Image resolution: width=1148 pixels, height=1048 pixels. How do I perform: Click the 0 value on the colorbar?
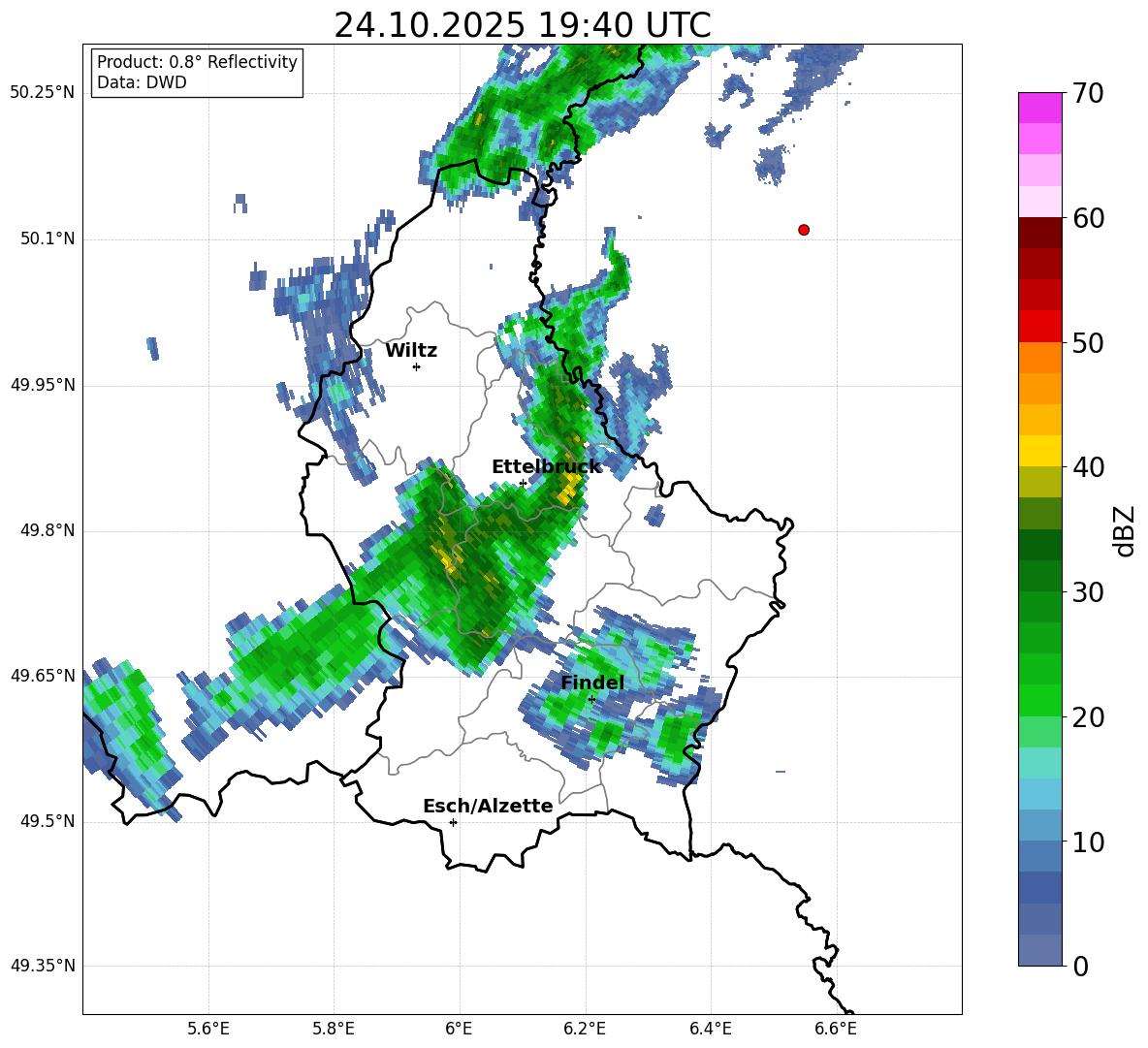click(1080, 966)
